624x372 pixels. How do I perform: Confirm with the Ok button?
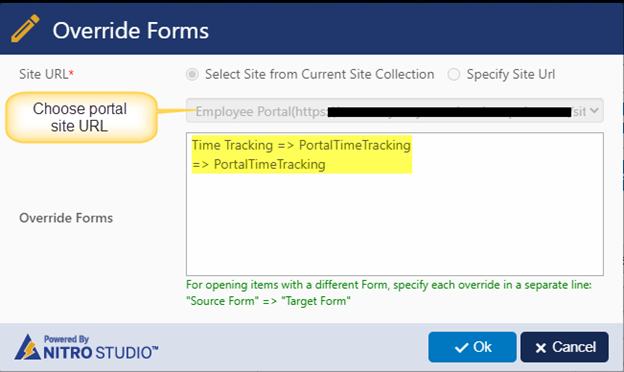(x=472, y=347)
